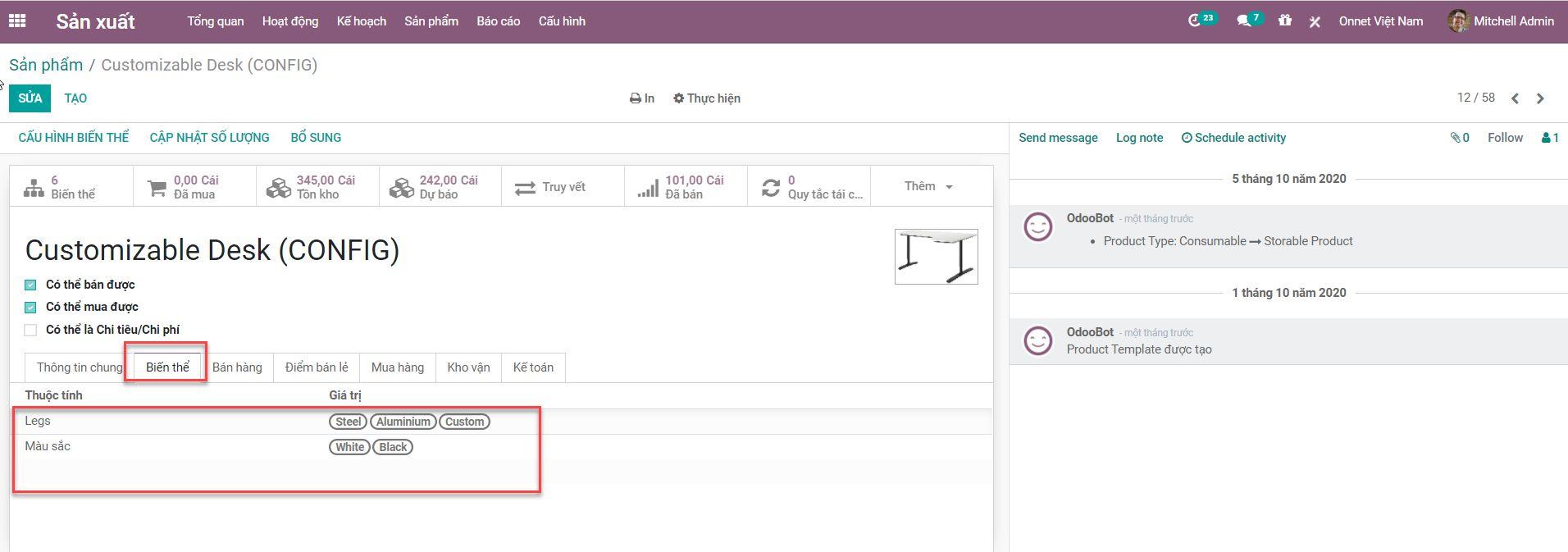The image size is (1568, 552).
Task: Click the SỬA edit button
Action: tap(30, 98)
